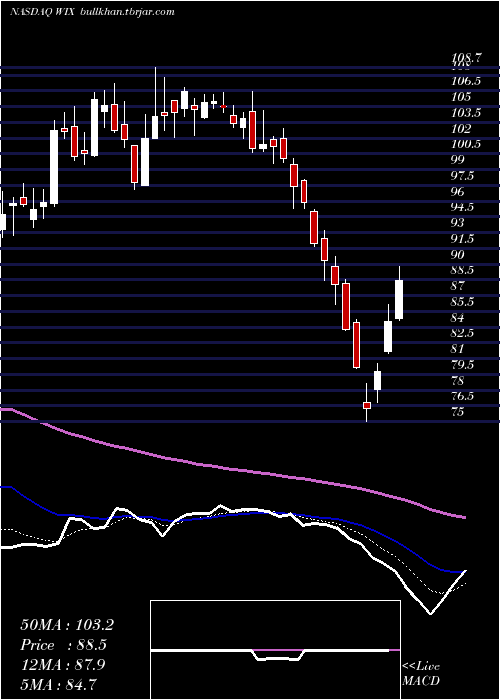Click the 85.5 price axis label

coord(464,302)
